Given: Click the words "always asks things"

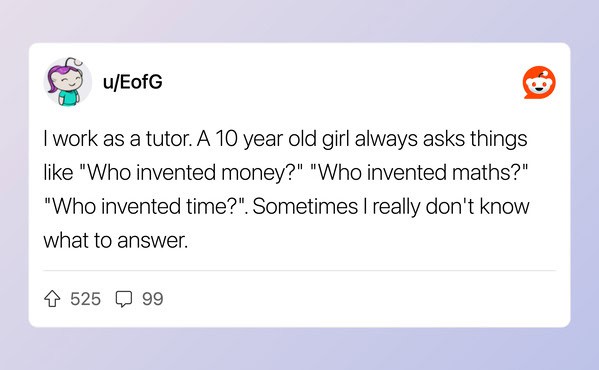Looking at the screenshot, I should pos(441,139).
